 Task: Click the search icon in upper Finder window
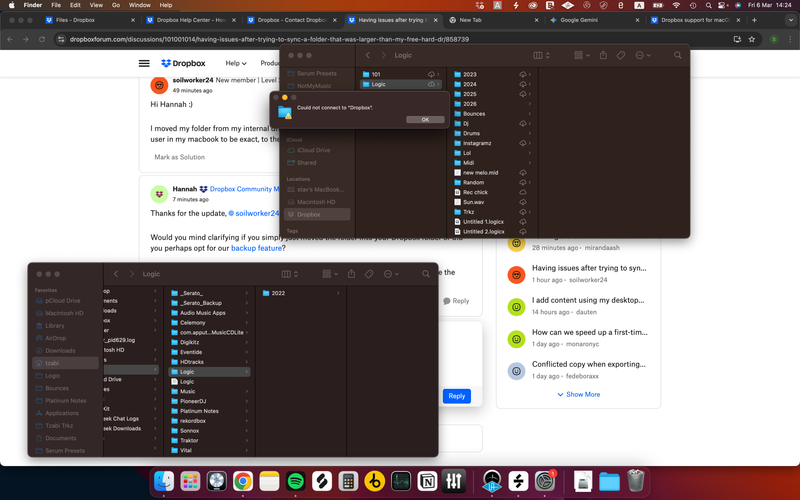point(677,56)
